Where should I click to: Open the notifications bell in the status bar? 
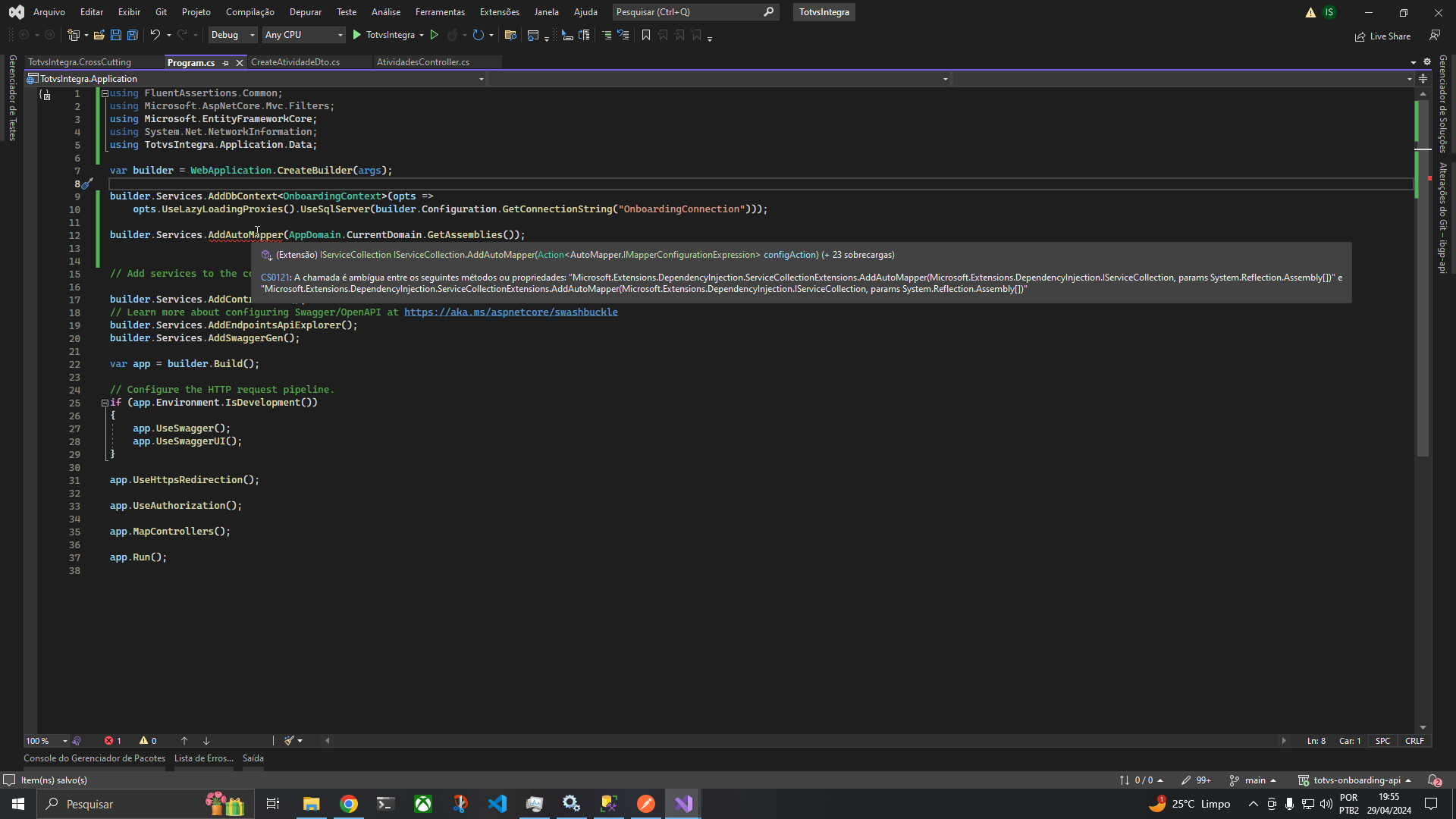click(1435, 780)
